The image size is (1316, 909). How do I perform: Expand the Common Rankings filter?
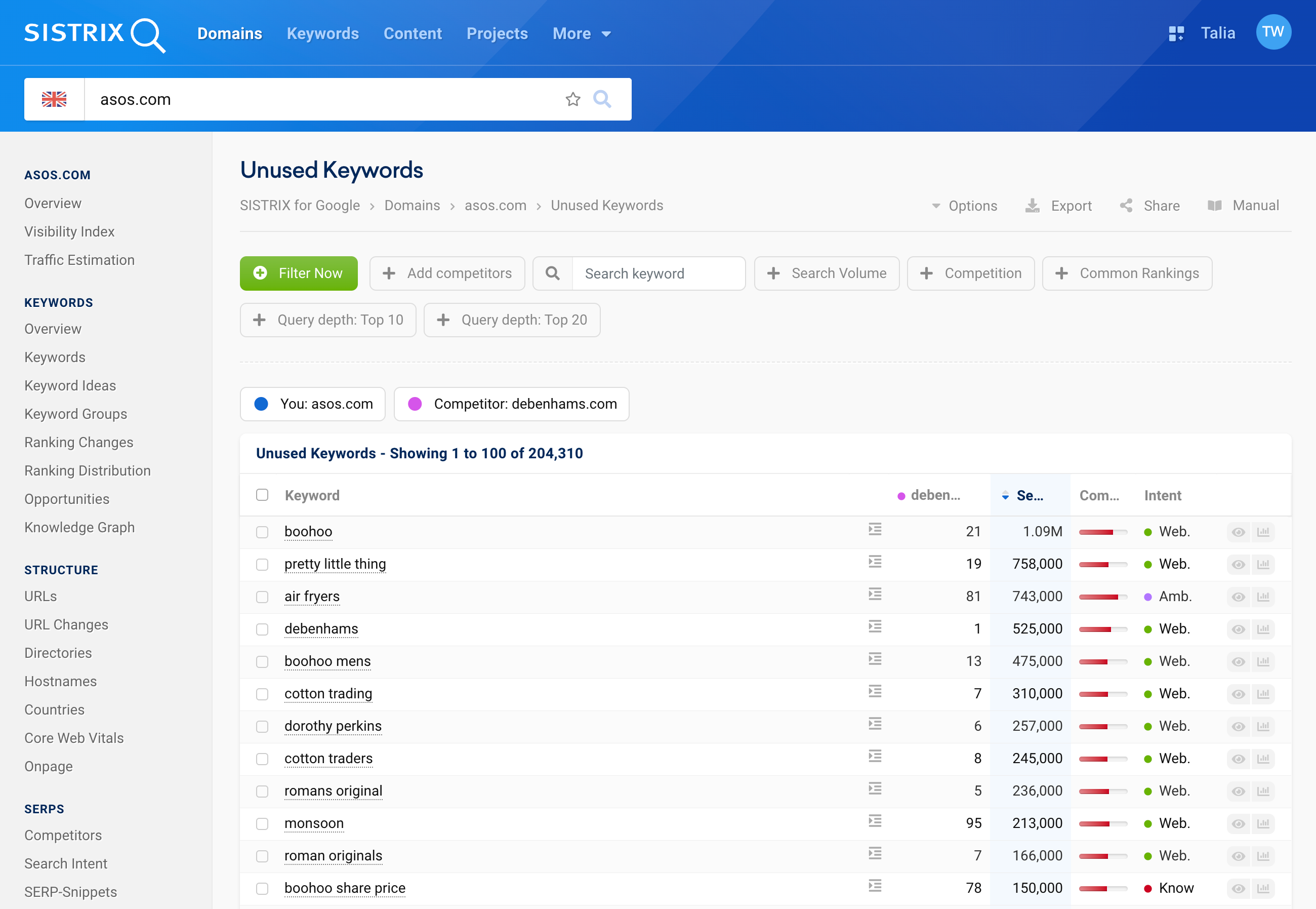[1127, 273]
